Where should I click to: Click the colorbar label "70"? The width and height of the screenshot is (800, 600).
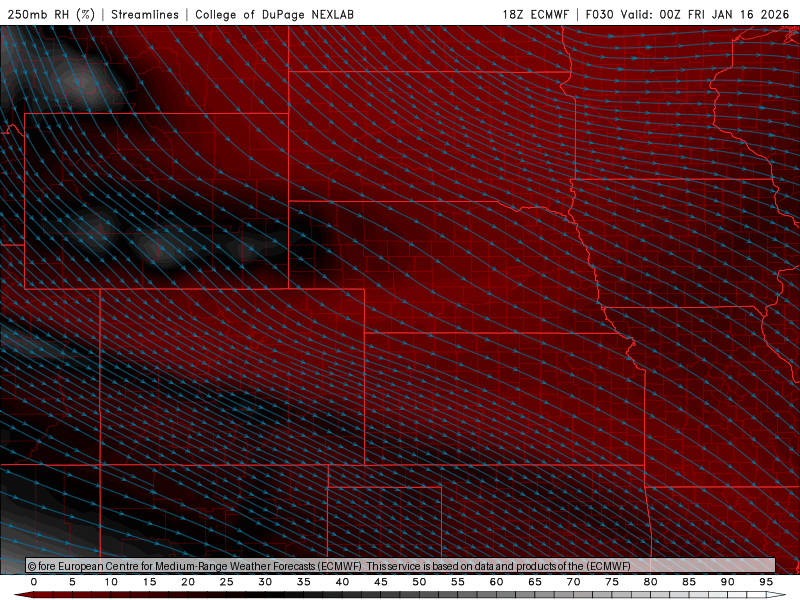coord(573,582)
